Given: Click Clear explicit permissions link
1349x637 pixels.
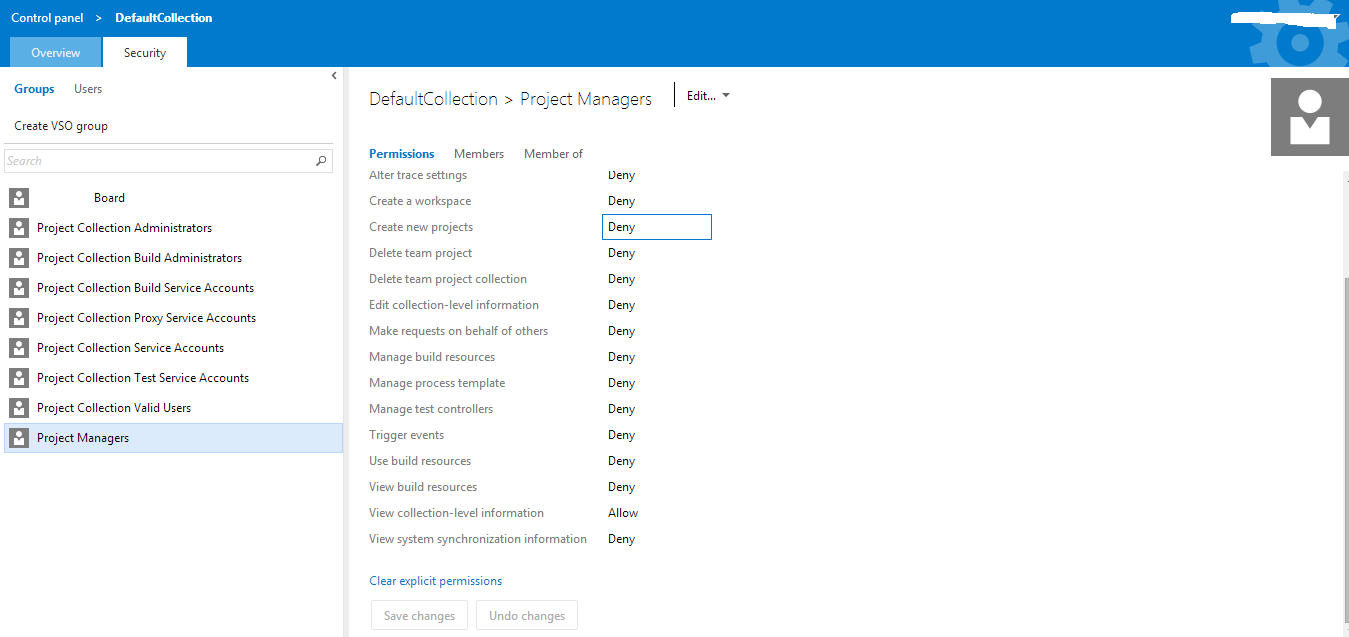Looking at the screenshot, I should (435, 581).
